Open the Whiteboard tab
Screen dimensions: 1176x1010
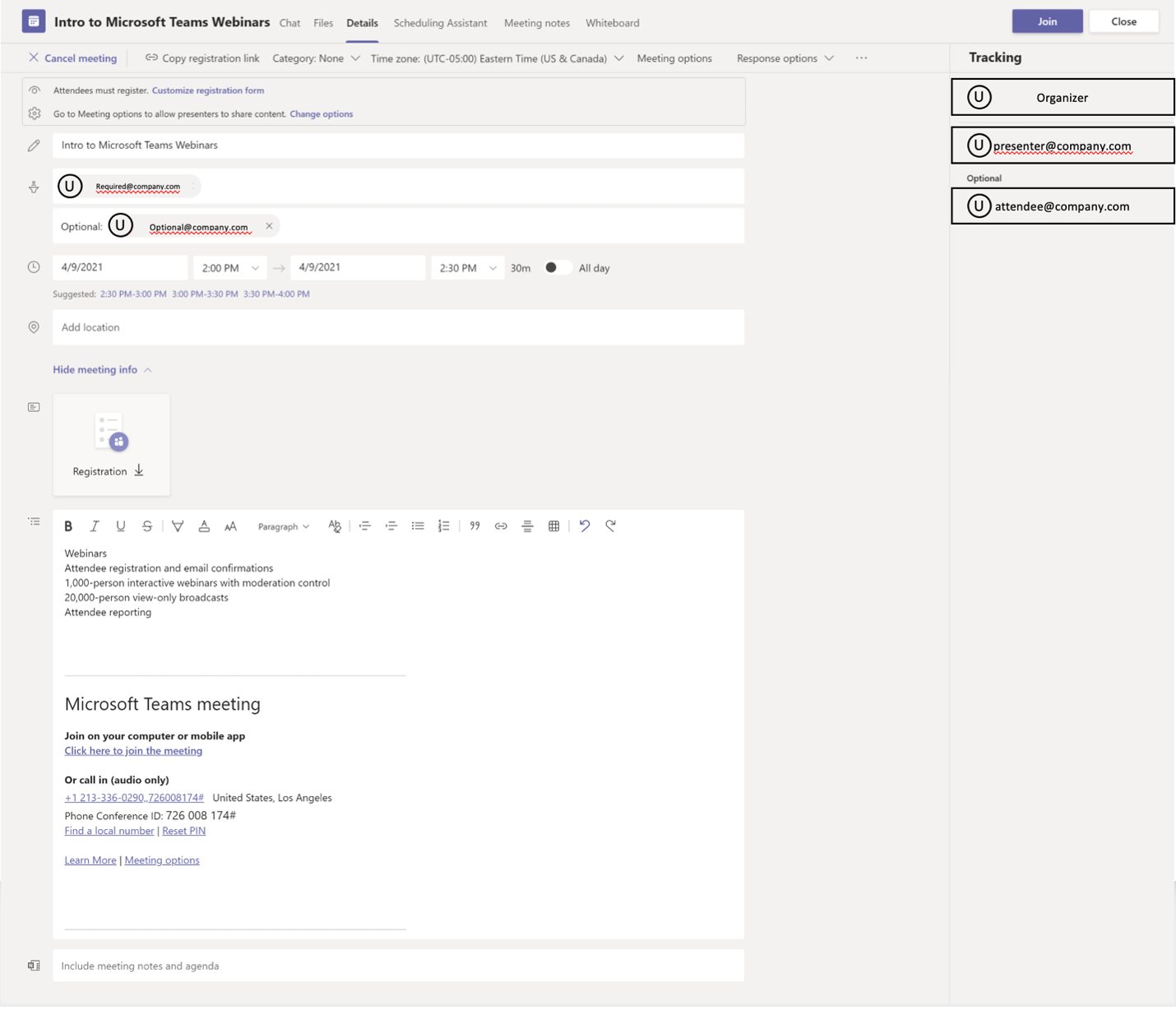(x=613, y=23)
